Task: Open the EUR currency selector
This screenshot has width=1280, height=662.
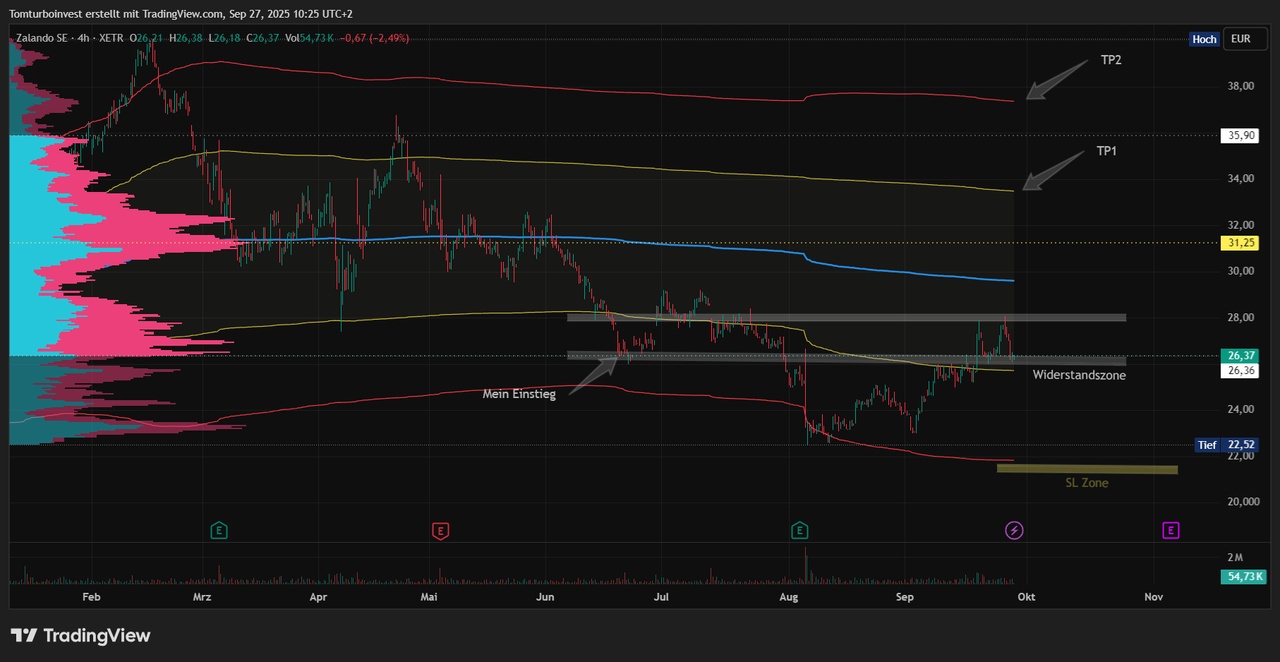Action: point(1241,39)
